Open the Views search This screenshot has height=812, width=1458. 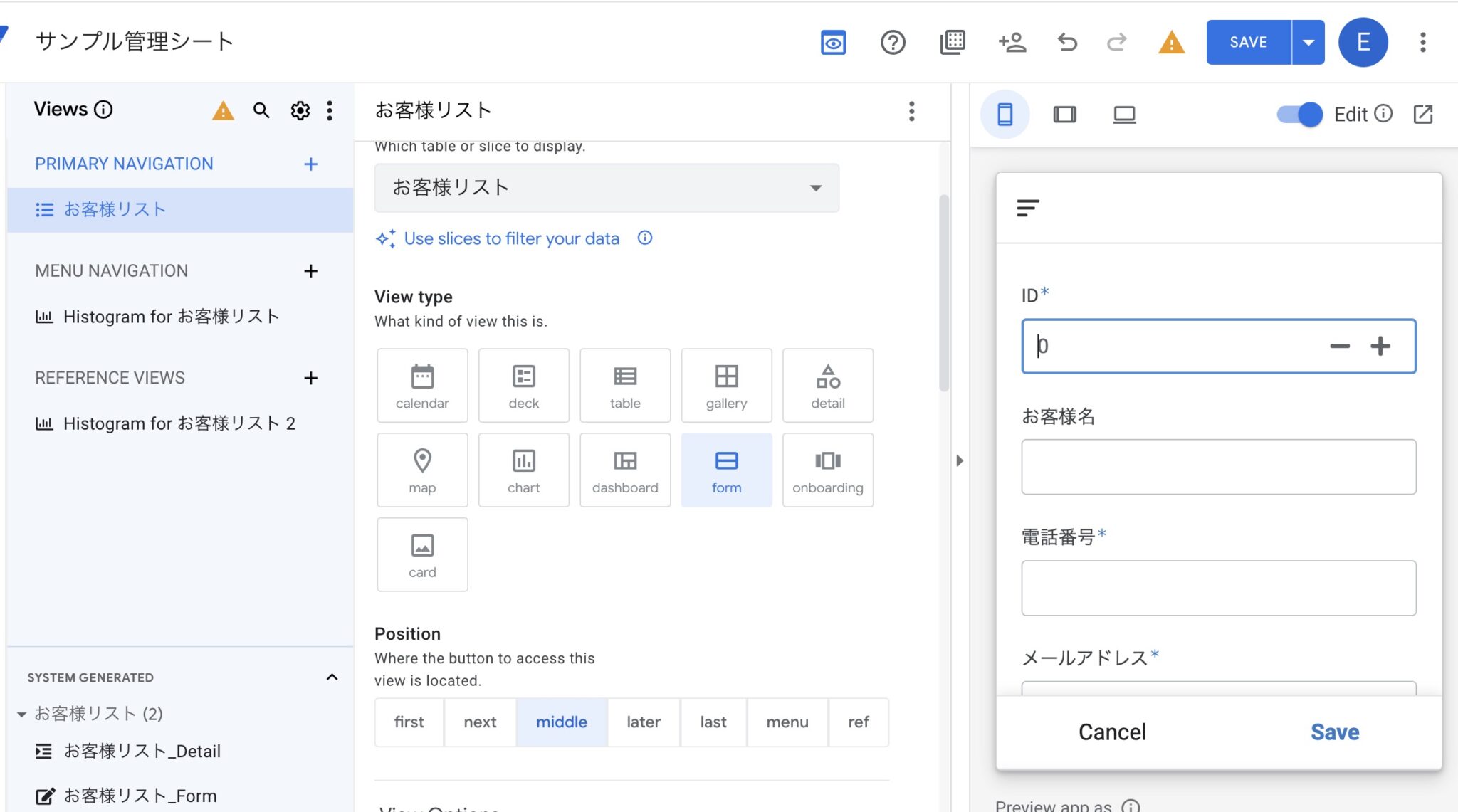pos(261,111)
